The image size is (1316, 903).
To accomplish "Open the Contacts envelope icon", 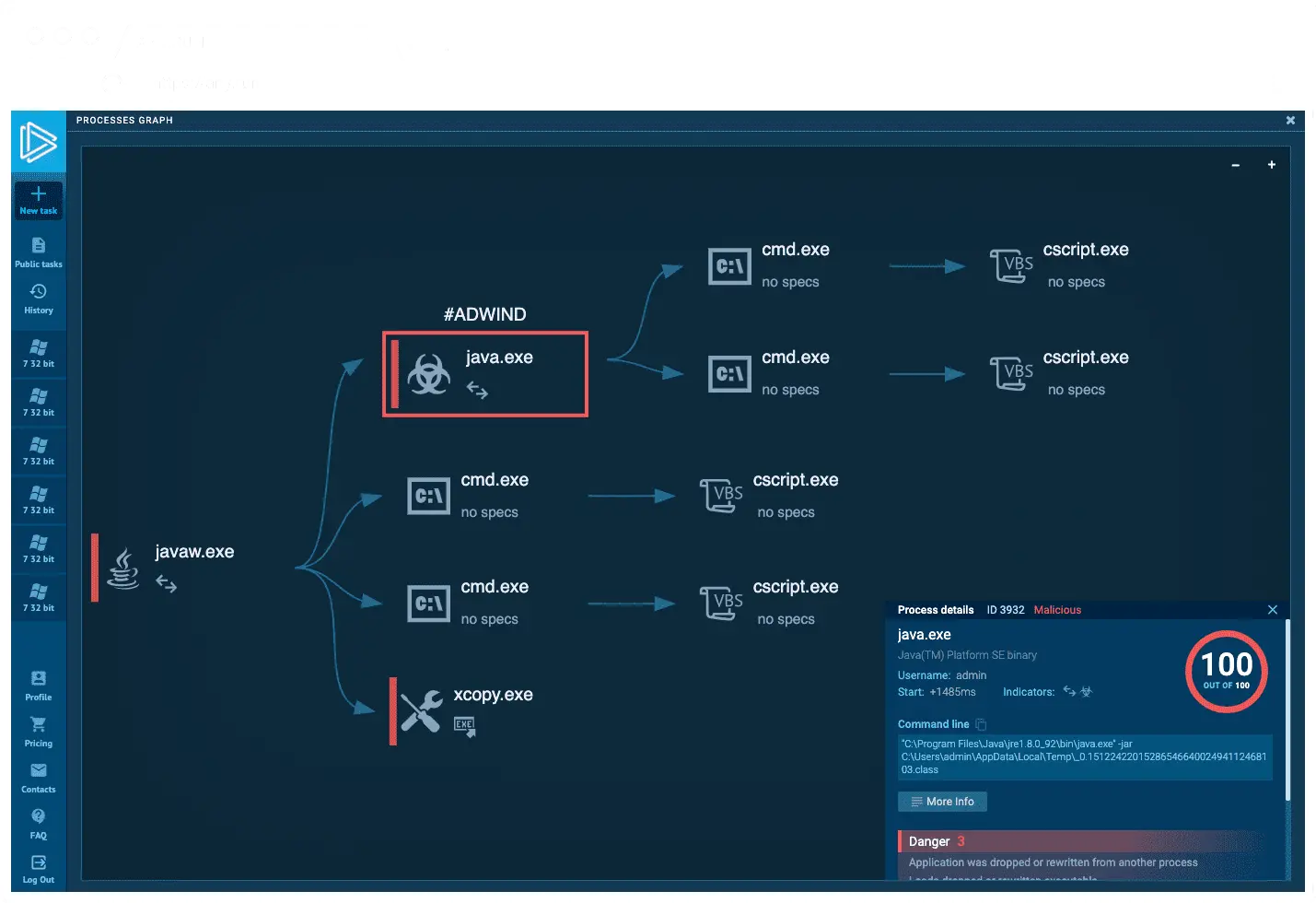I will [38, 771].
